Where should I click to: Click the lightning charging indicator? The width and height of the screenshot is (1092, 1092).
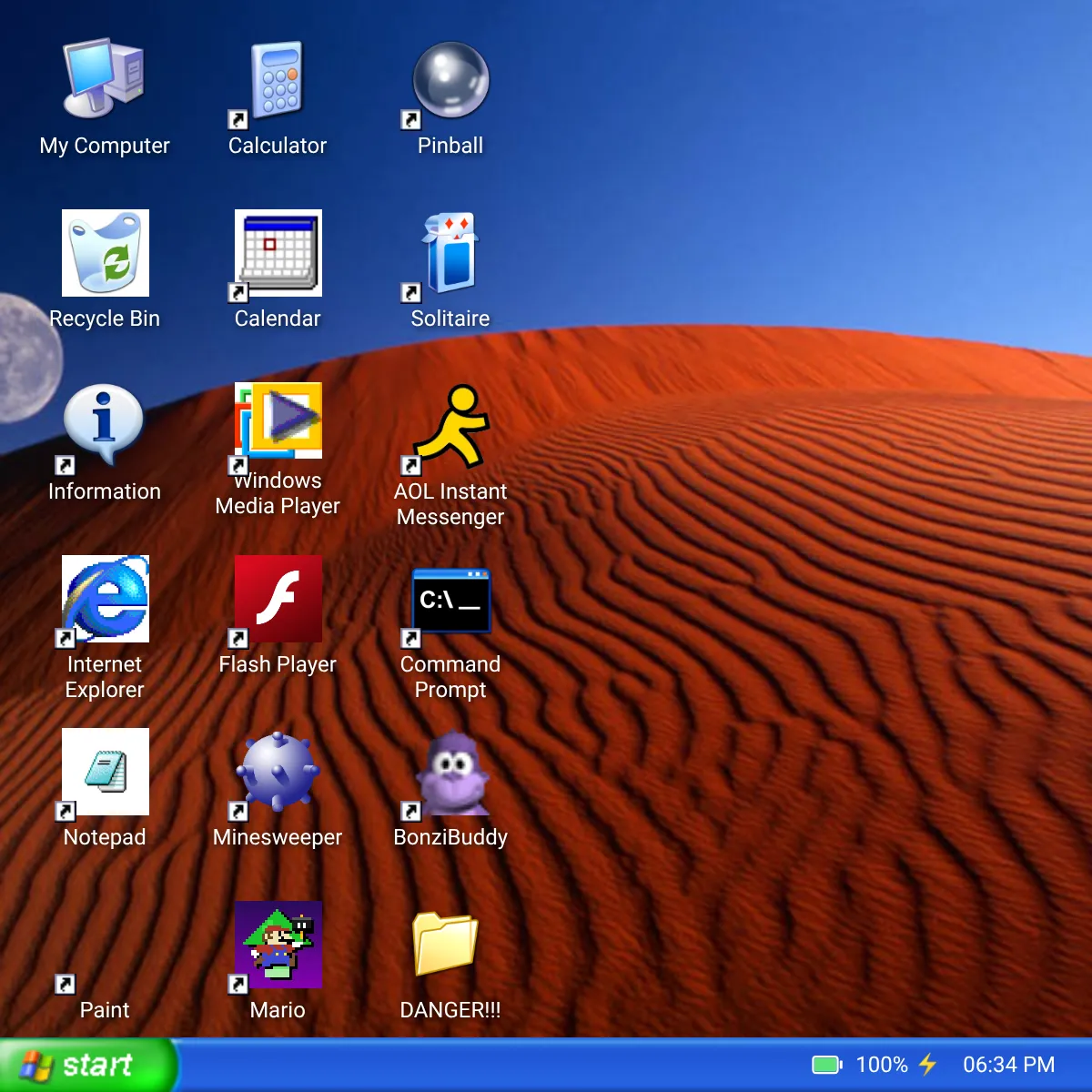click(927, 1065)
